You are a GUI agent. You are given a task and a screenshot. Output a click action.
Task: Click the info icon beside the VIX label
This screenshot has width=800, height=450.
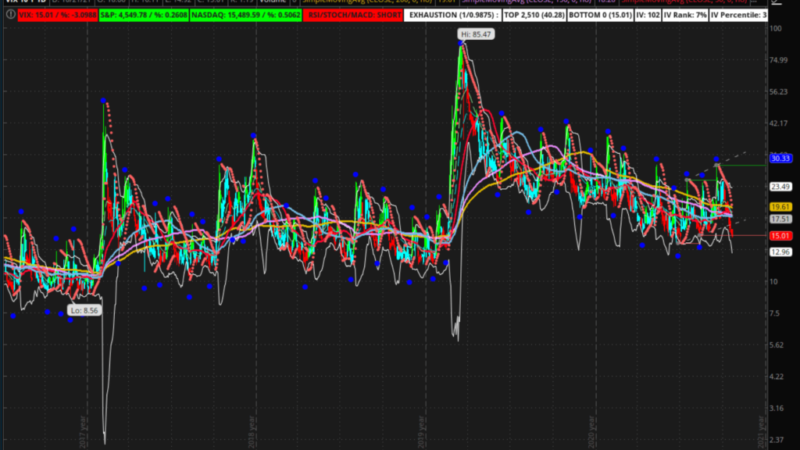pos(10,15)
